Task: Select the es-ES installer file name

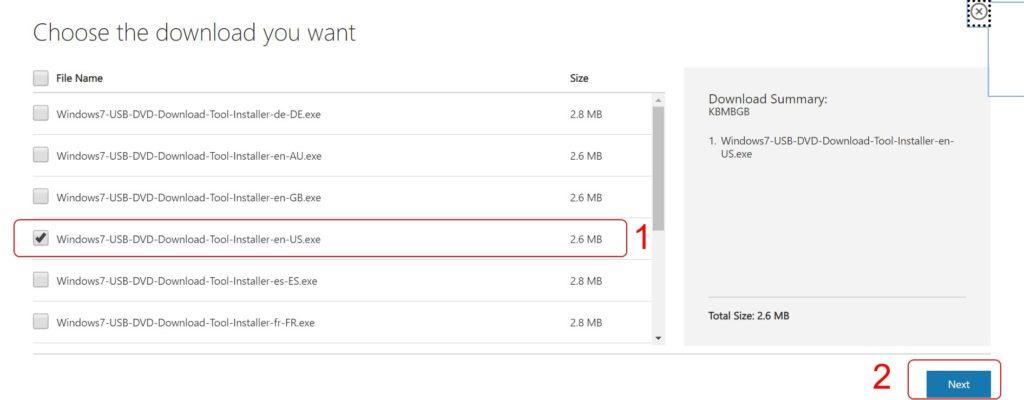Action: pos(186,281)
